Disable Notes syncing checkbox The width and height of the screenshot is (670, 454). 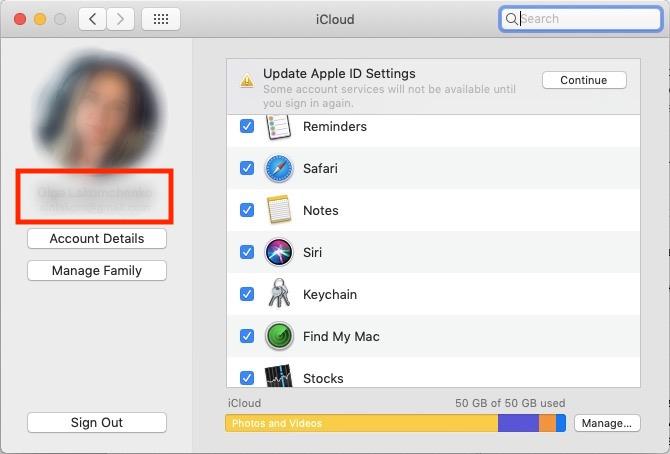click(247, 210)
